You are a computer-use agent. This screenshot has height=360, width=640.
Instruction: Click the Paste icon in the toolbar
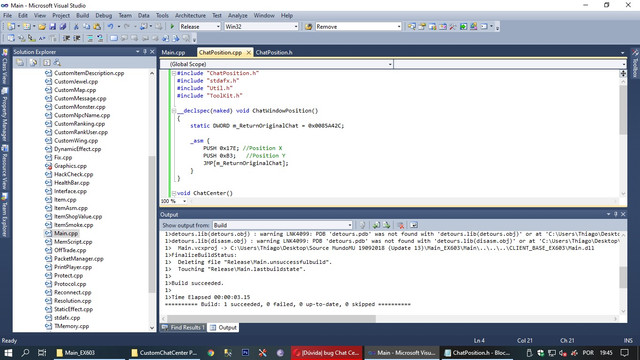(x=97, y=27)
